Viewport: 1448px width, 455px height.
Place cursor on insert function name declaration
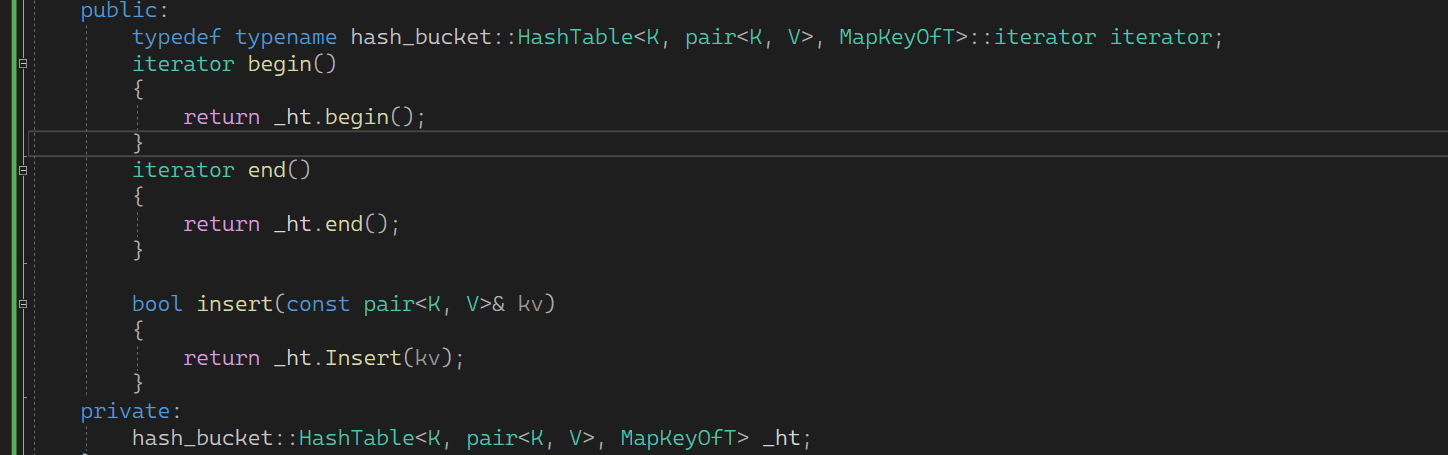[x=235, y=303]
